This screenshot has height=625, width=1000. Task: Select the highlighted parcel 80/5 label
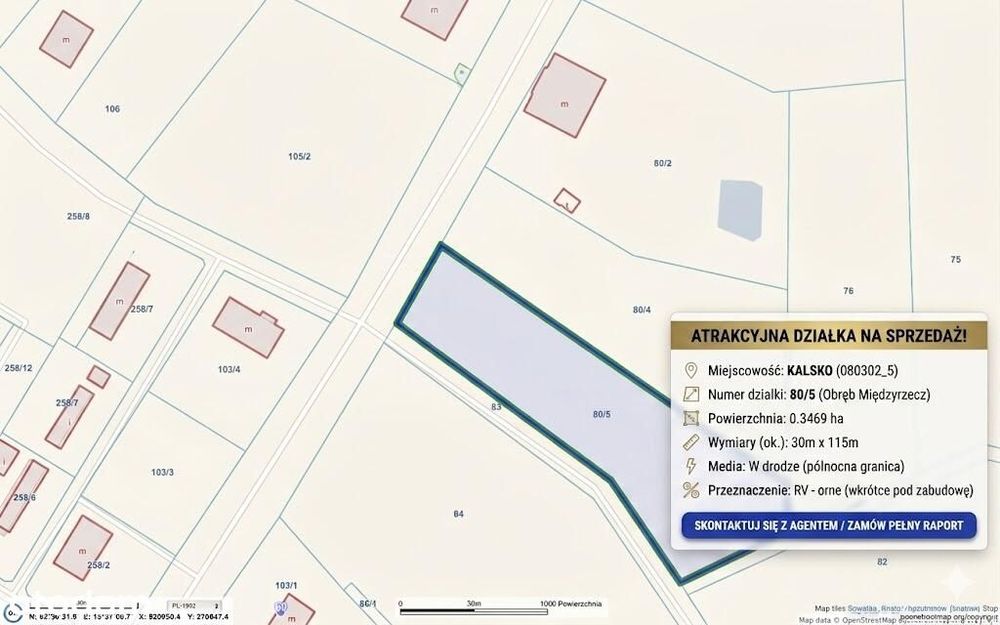click(x=601, y=414)
